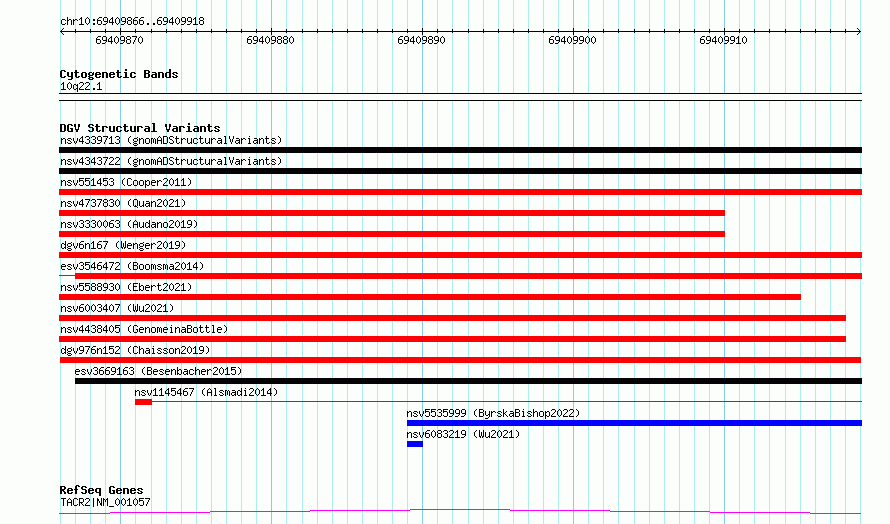Image resolution: width=890 pixels, height=524 pixels.
Task: Click the 69409880 ruler coordinate
Action: (270, 40)
